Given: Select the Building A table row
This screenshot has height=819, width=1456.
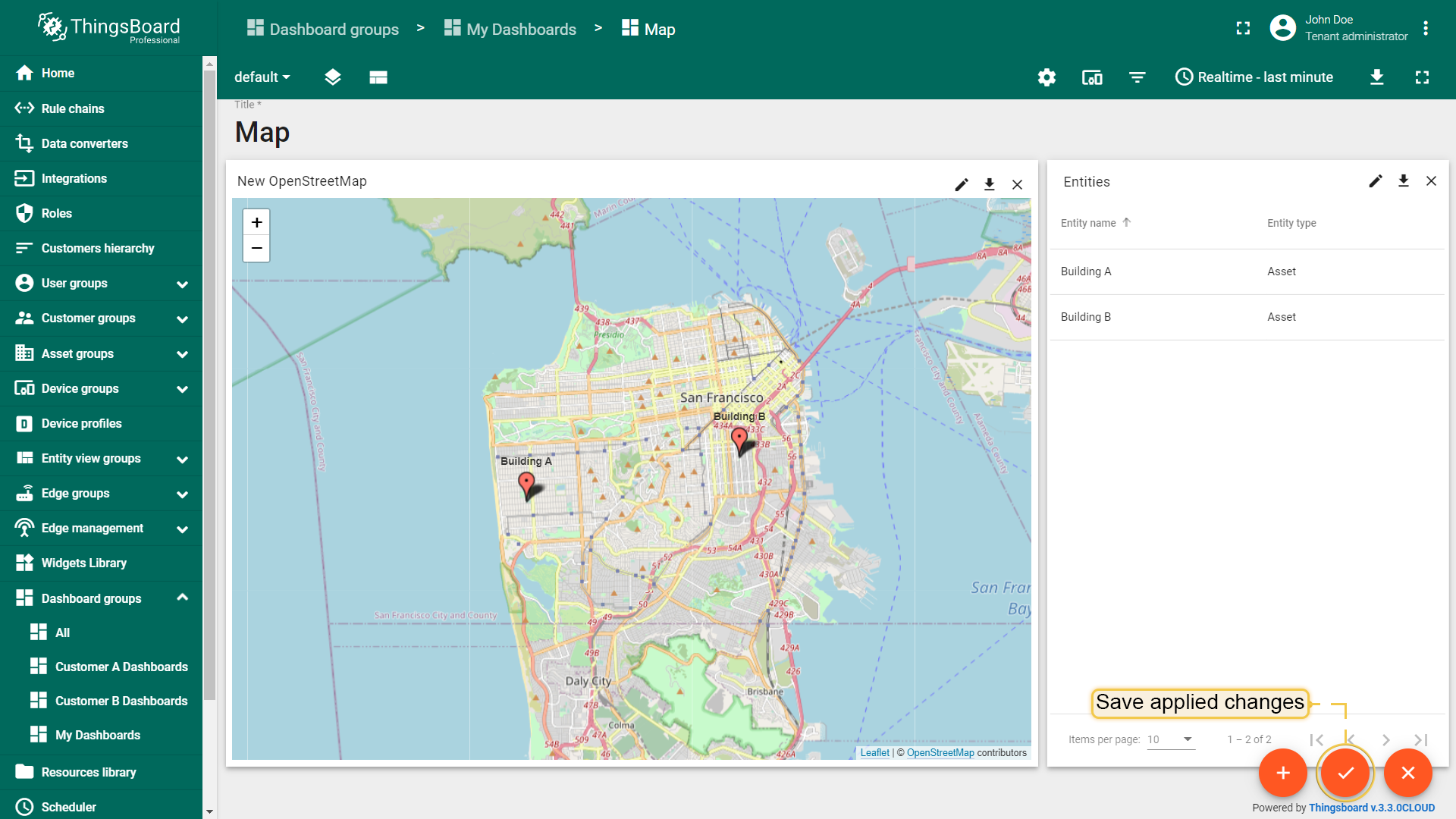Looking at the screenshot, I should tap(1247, 271).
